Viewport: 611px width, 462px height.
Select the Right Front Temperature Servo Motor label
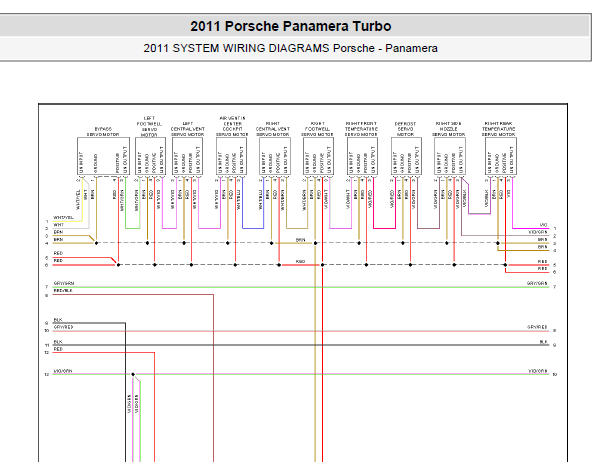pyautogui.click(x=361, y=129)
